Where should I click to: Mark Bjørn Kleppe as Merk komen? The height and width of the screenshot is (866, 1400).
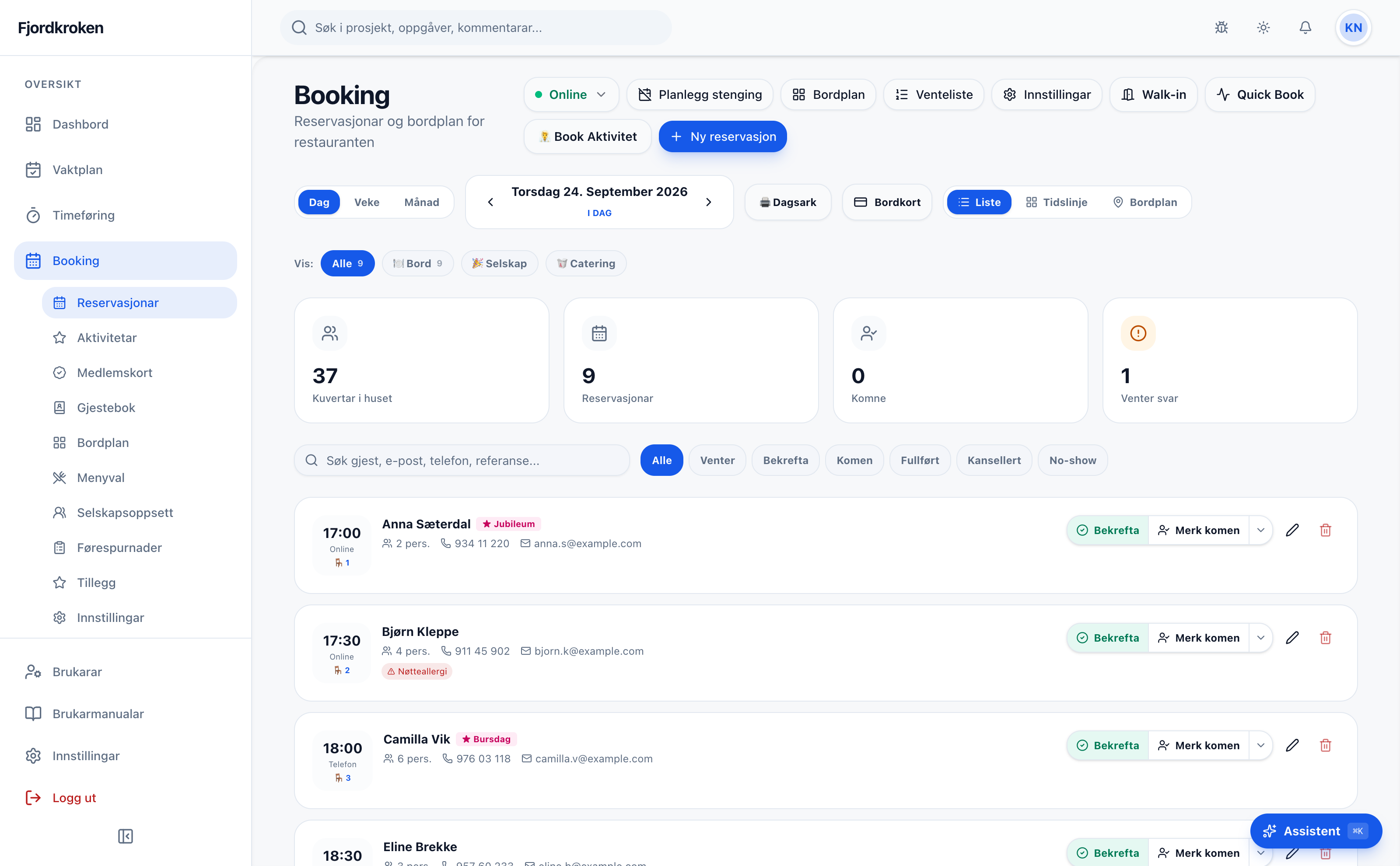(x=1198, y=638)
